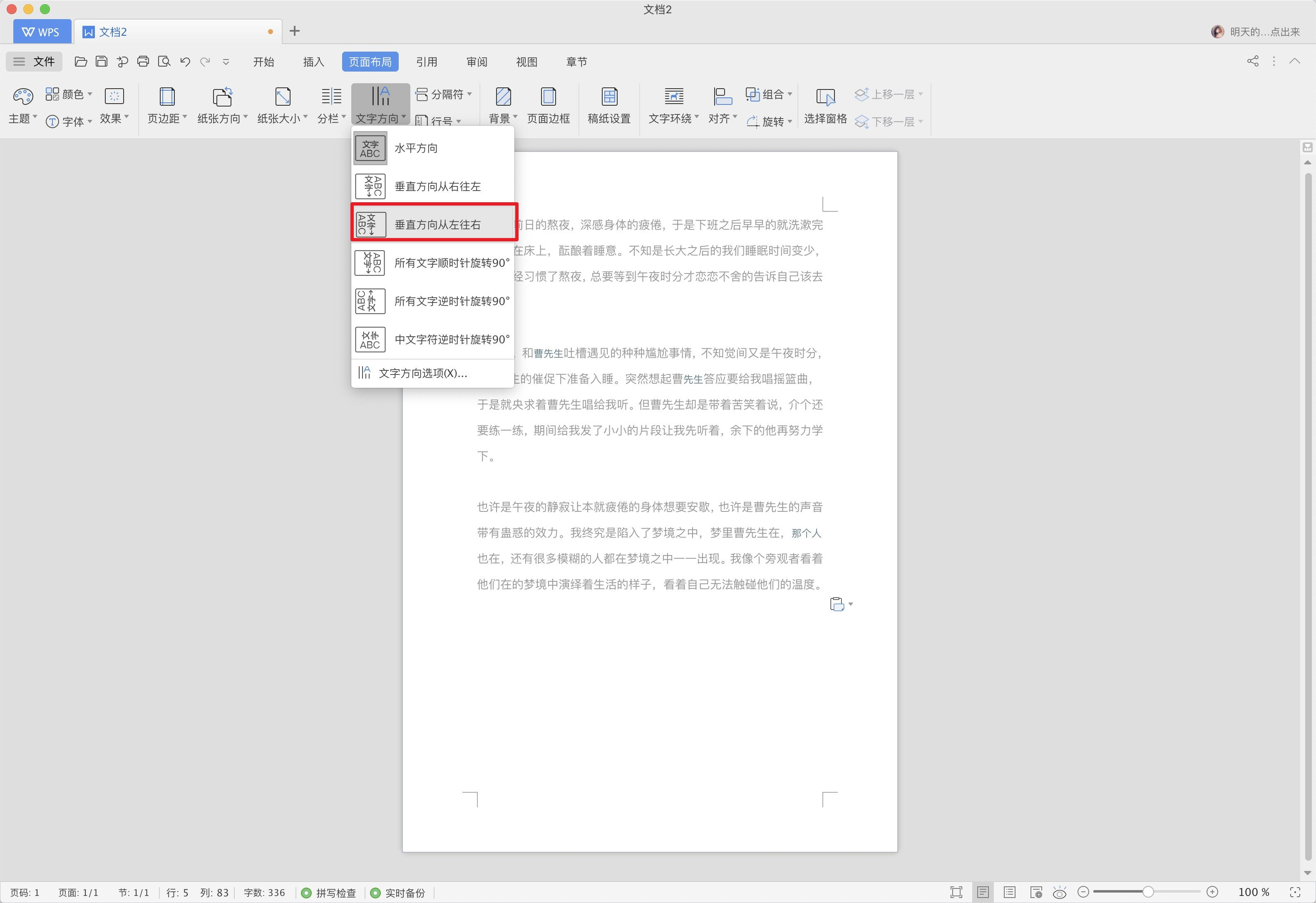This screenshot has width=1316, height=903.
Task: Toggle spell check (拼写检查) in status bar
Action: pyautogui.click(x=330, y=893)
